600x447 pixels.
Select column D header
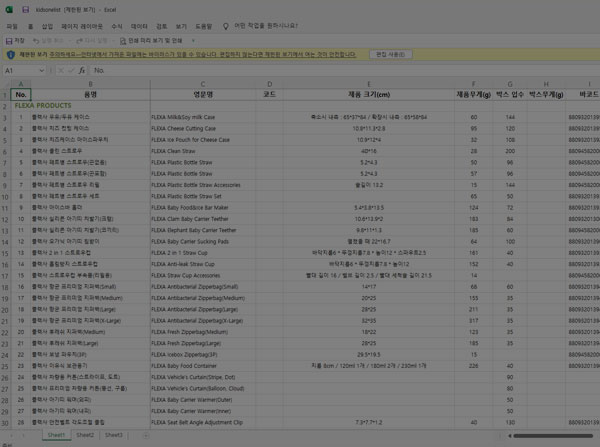tap(269, 84)
